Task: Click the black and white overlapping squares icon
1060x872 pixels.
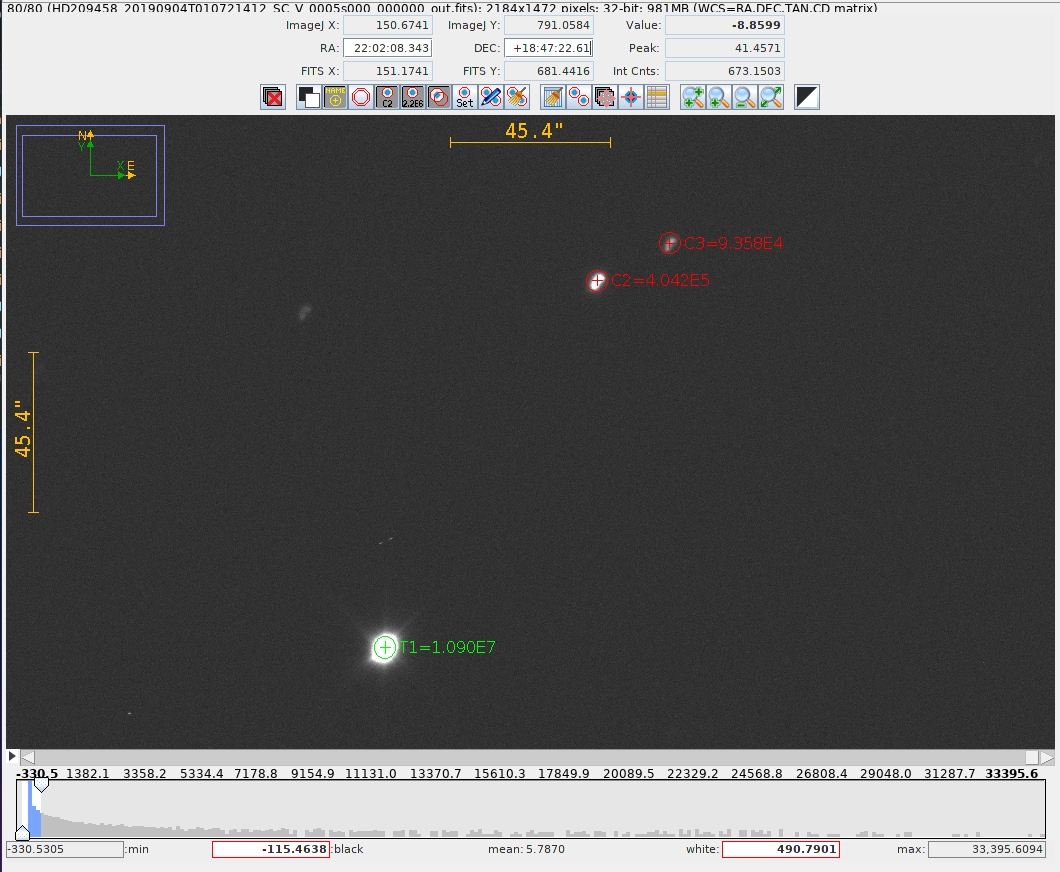Action: 309,97
